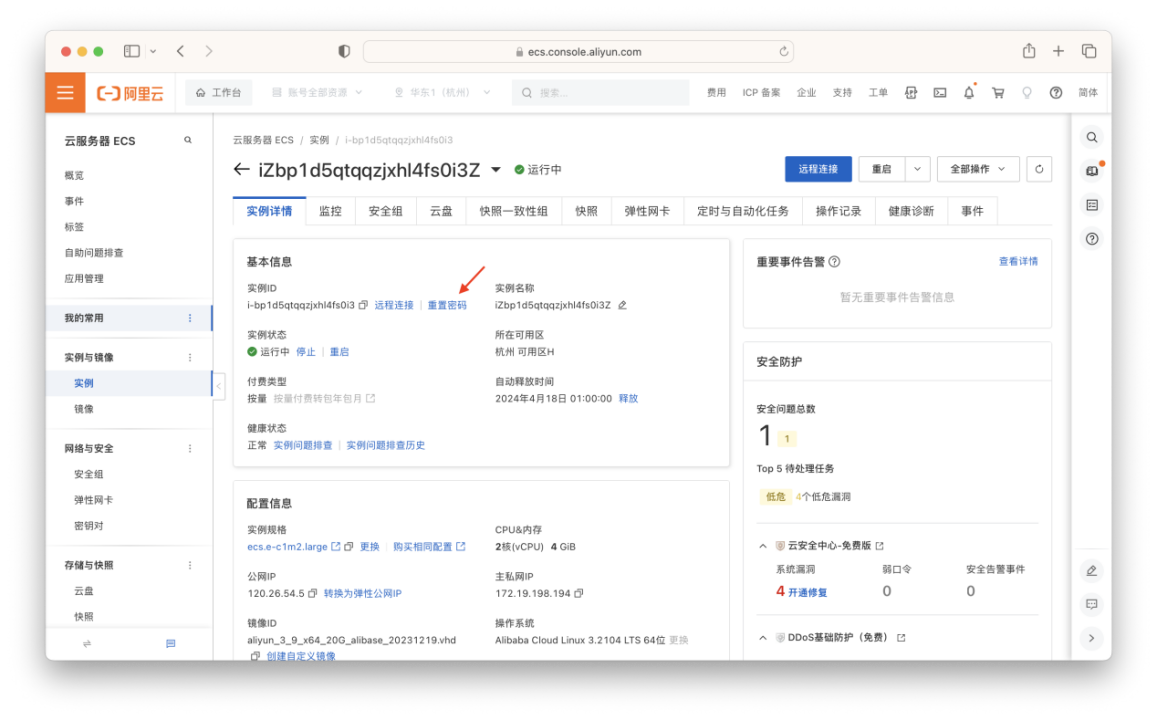This screenshot has height=720, width=1157.
Task: Copy the private IP 172.19.198.194
Action: pyautogui.click(x=578, y=594)
